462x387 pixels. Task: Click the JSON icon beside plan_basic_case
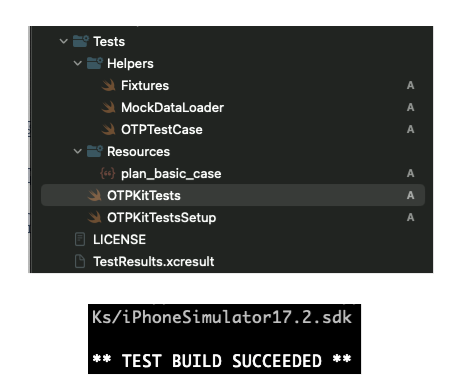pyautogui.click(x=108, y=173)
